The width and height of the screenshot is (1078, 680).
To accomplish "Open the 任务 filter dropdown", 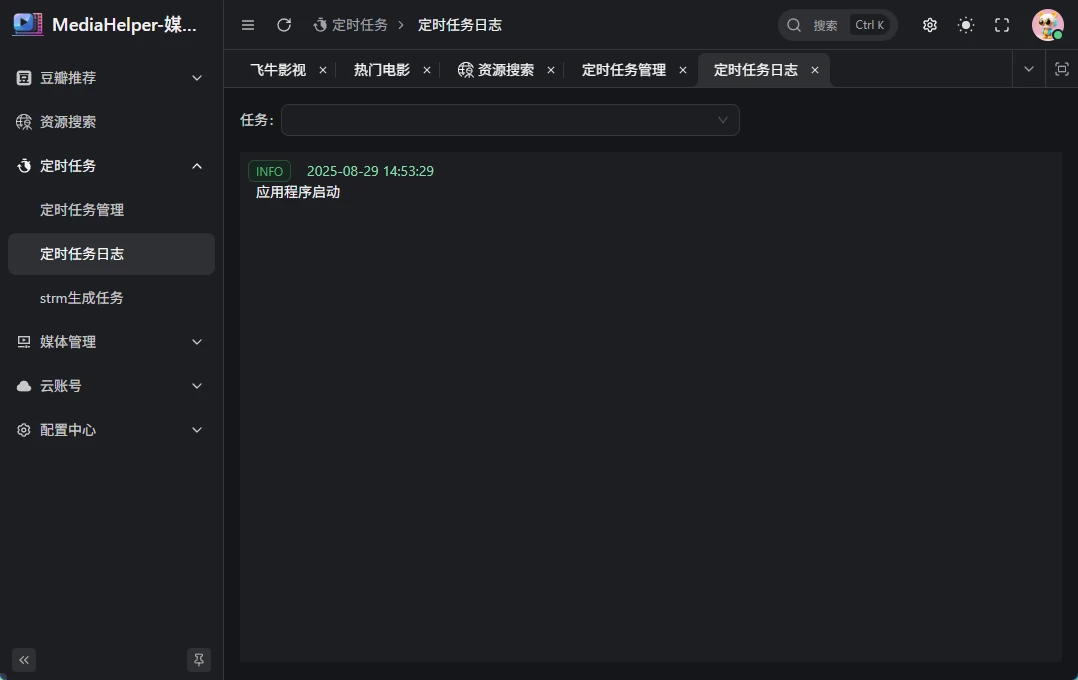I will click(x=510, y=120).
